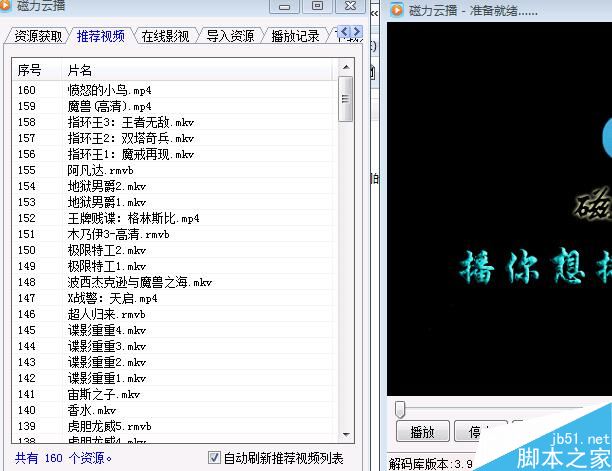Open the 在线影视 tab
The image size is (612, 471).
coord(165,36)
